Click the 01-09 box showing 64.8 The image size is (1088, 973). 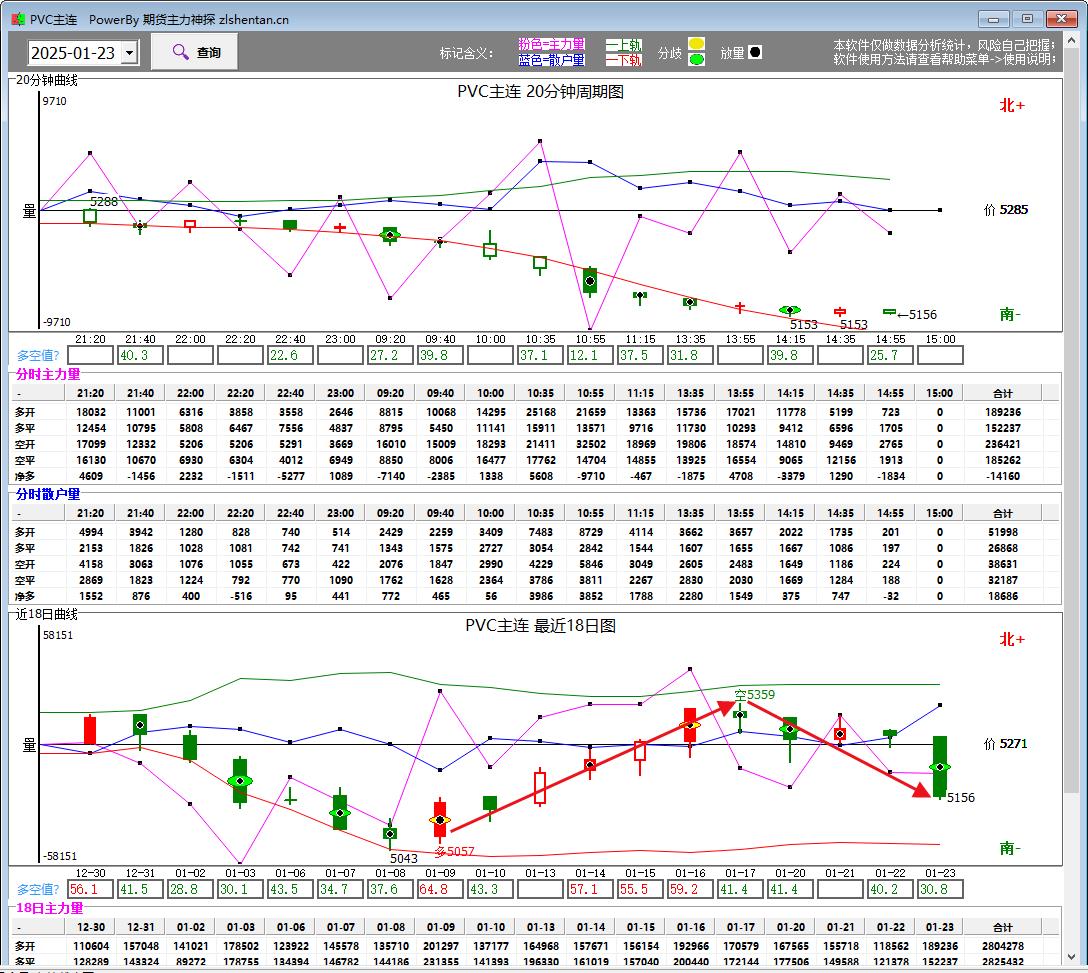pyautogui.click(x=440, y=889)
